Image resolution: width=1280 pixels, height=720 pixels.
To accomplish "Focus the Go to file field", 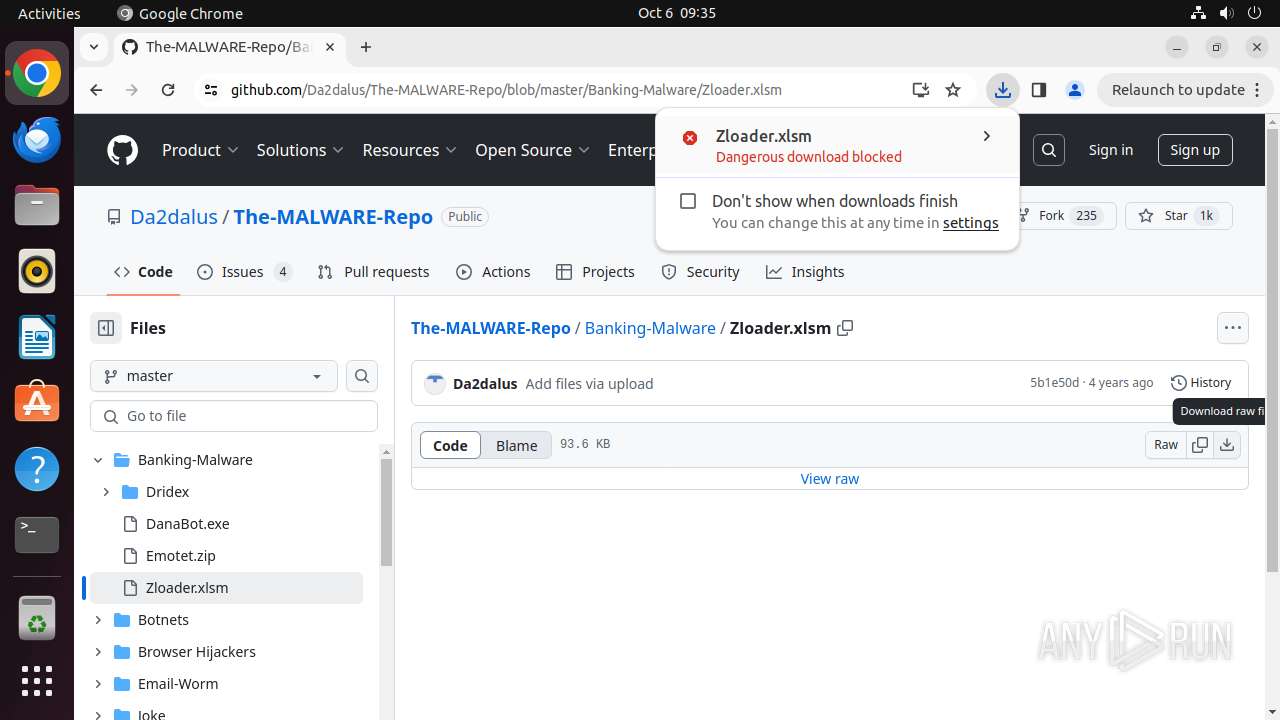I will point(234,416).
